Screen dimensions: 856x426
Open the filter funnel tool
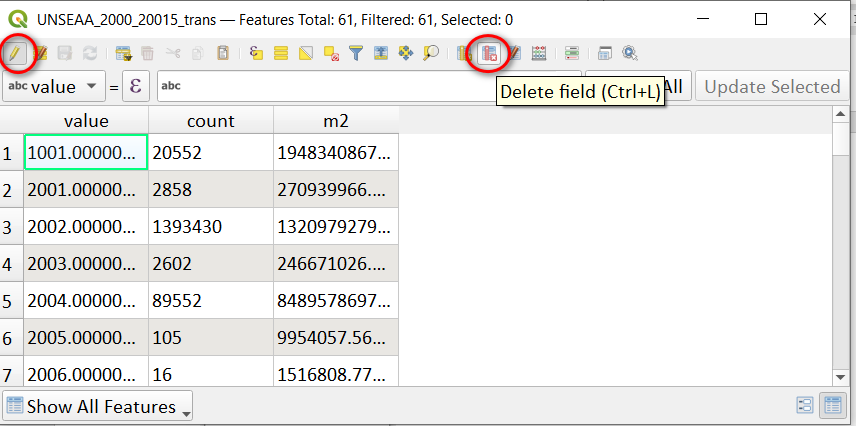356,54
